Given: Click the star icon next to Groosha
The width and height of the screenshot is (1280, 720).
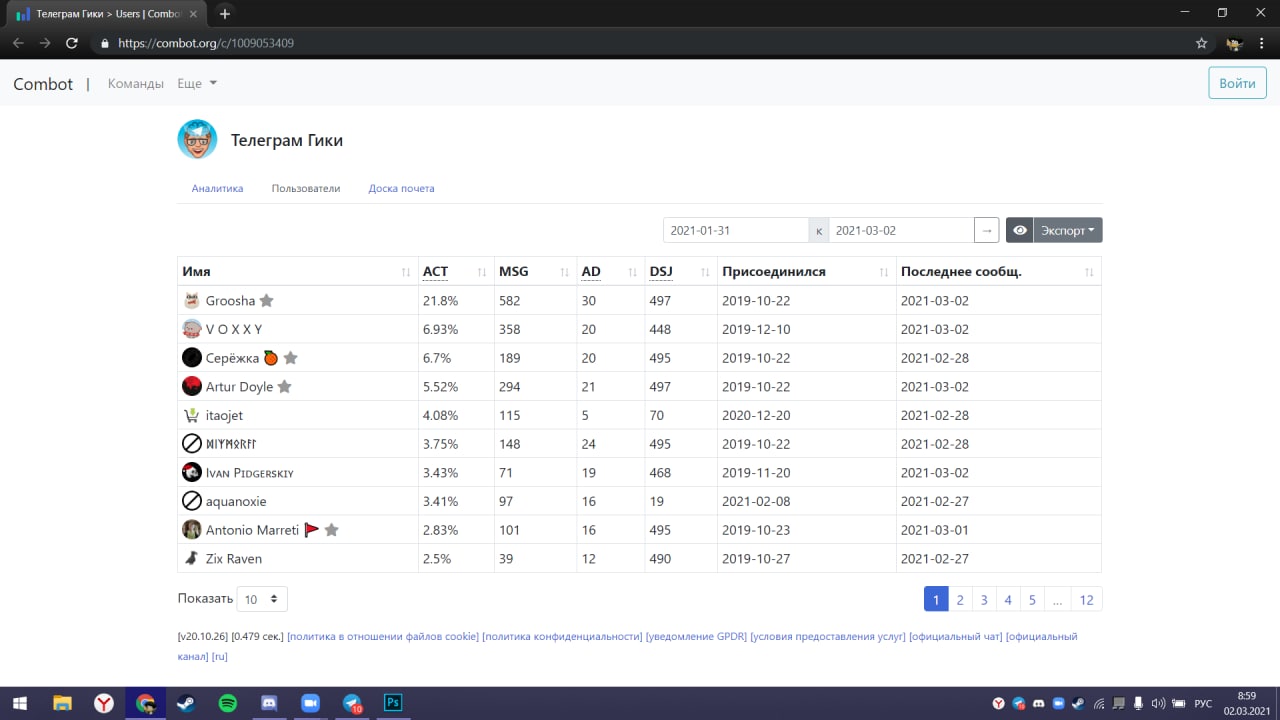Looking at the screenshot, I should point(266,300).
